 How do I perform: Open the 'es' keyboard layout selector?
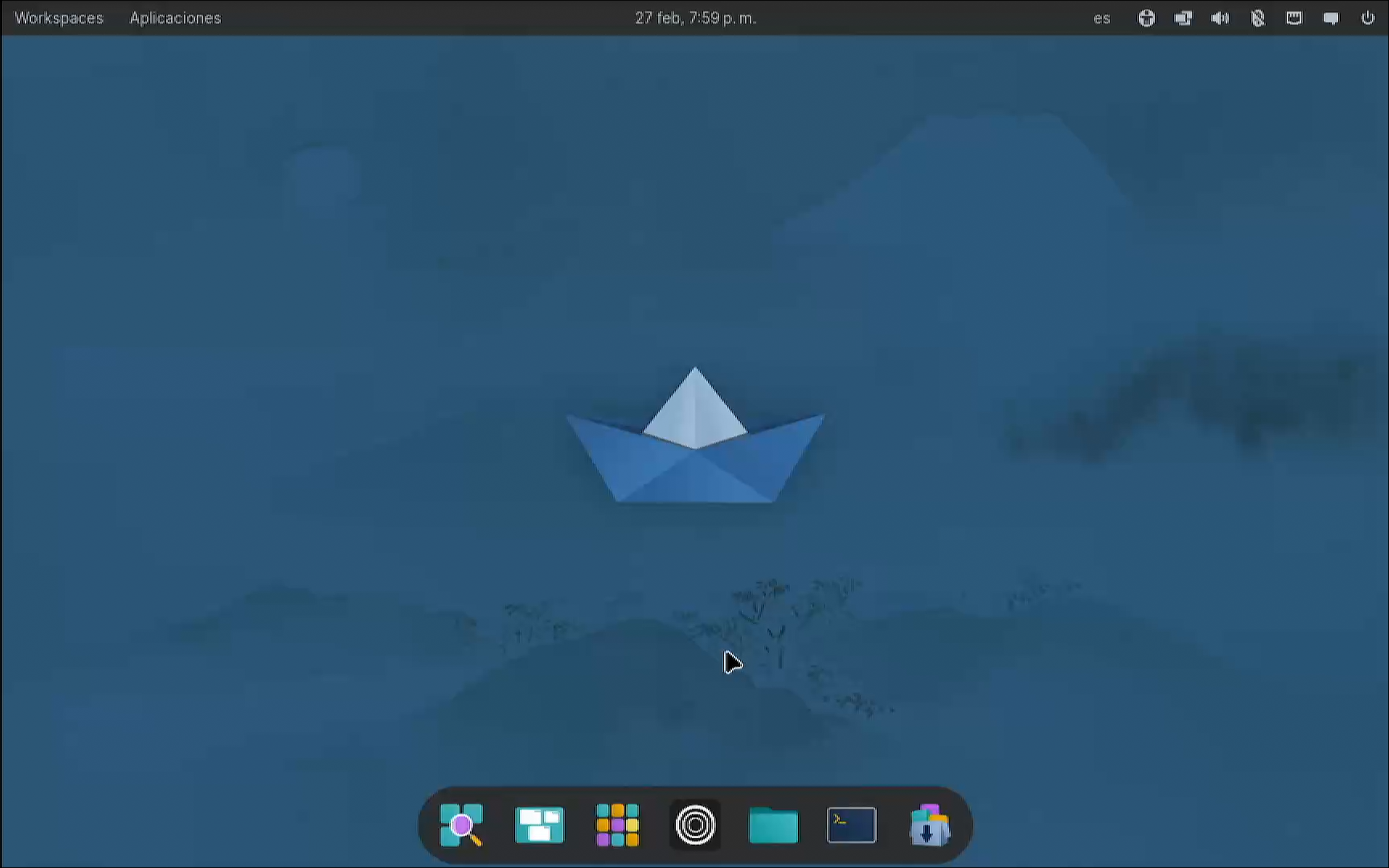[1101, 19]
